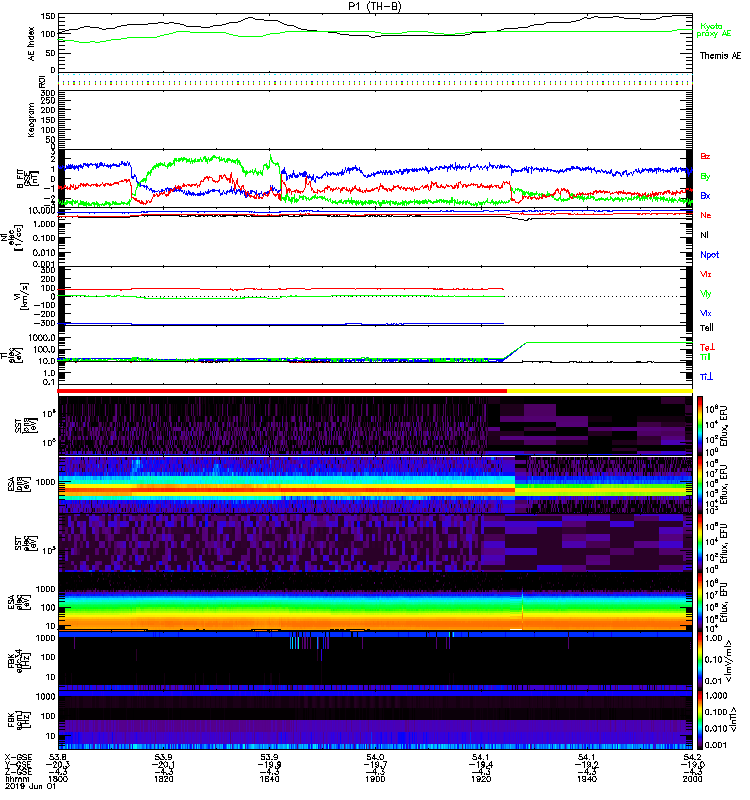The image size is (750, 800).
Task: Click the 2000 time label
Action: [x=692, y=779]
